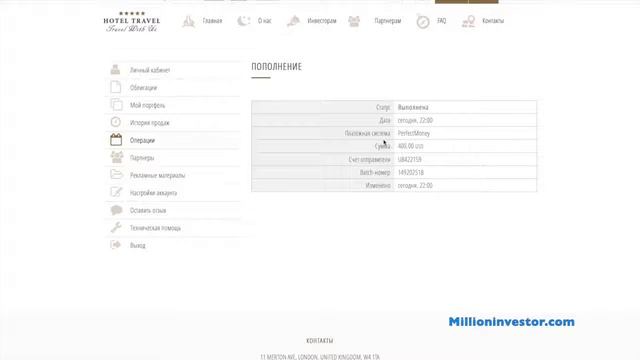Screen dimensions: 640x360
Task: Select the История продаж clock icon
Action: (116, 122)
